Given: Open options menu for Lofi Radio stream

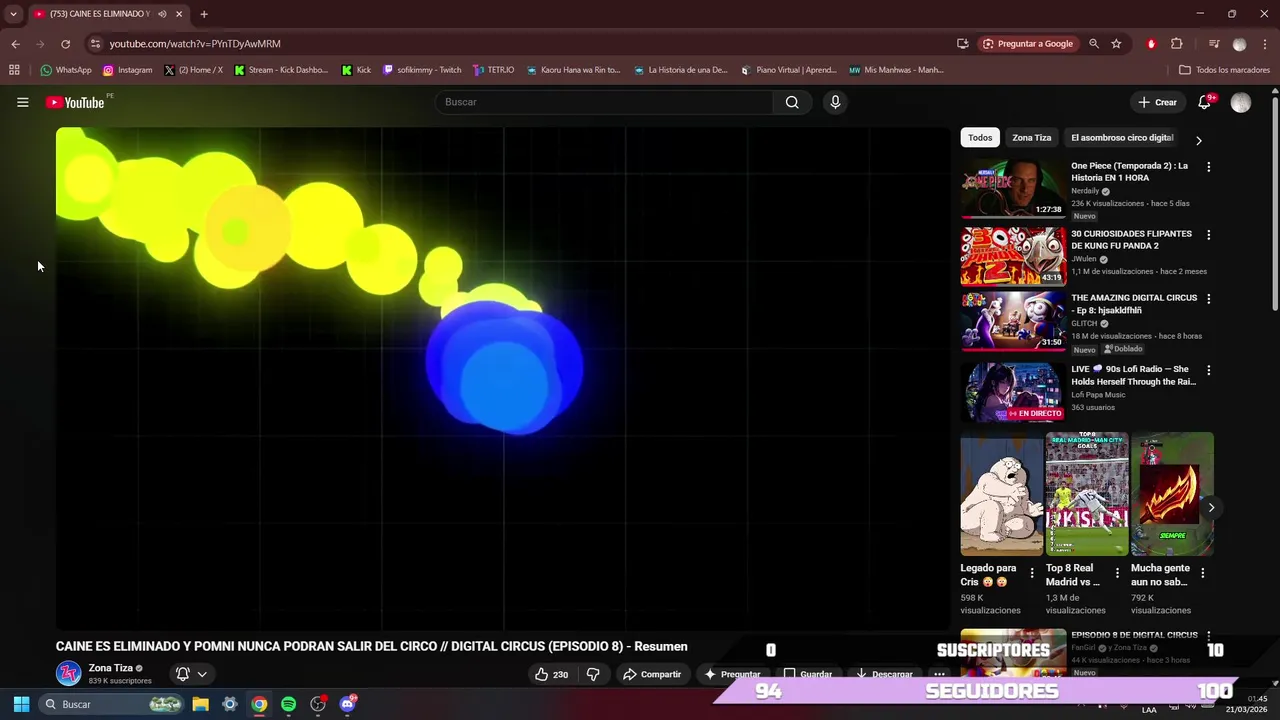Looking at the screenshot, I should 1208,370.
